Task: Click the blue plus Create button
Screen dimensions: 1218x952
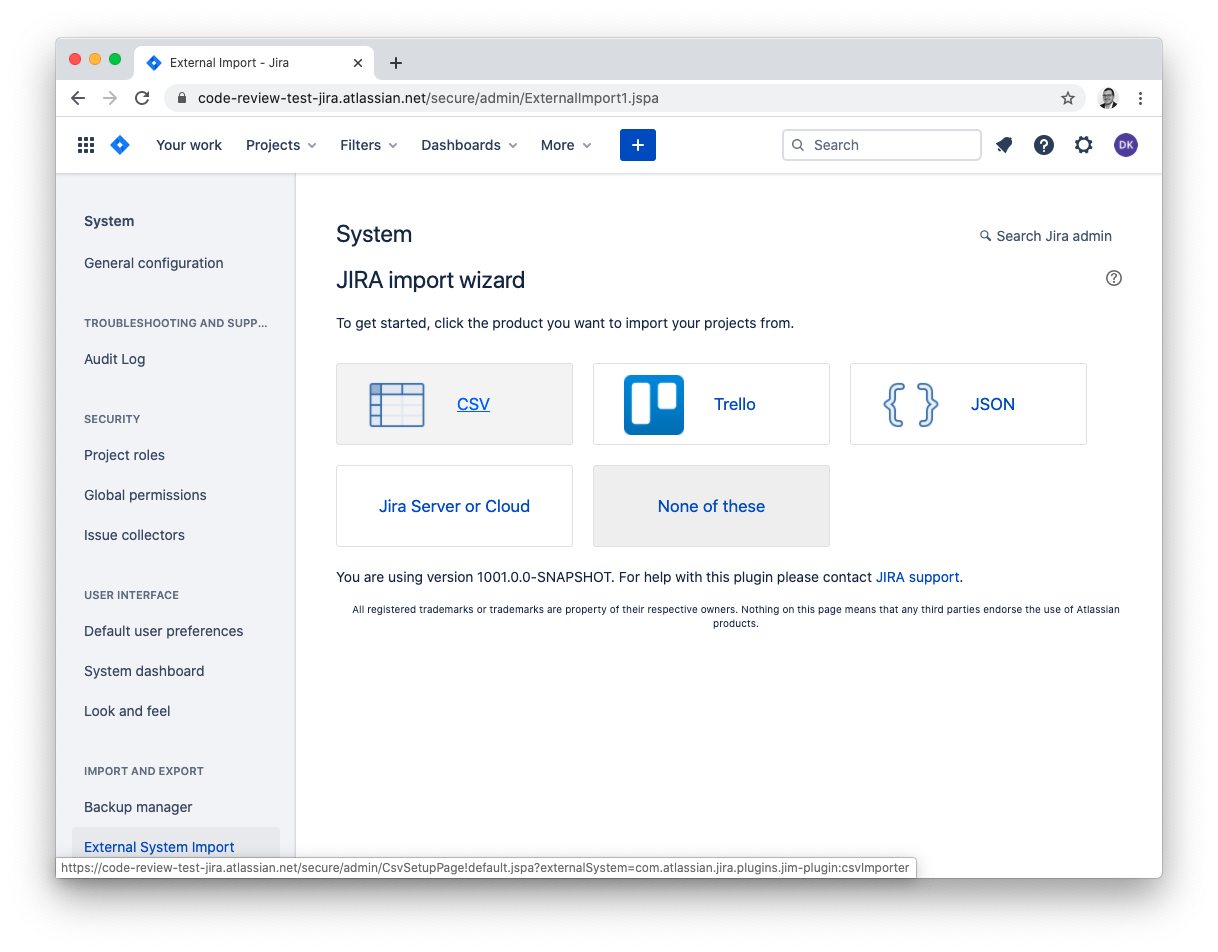Action: 638,145
